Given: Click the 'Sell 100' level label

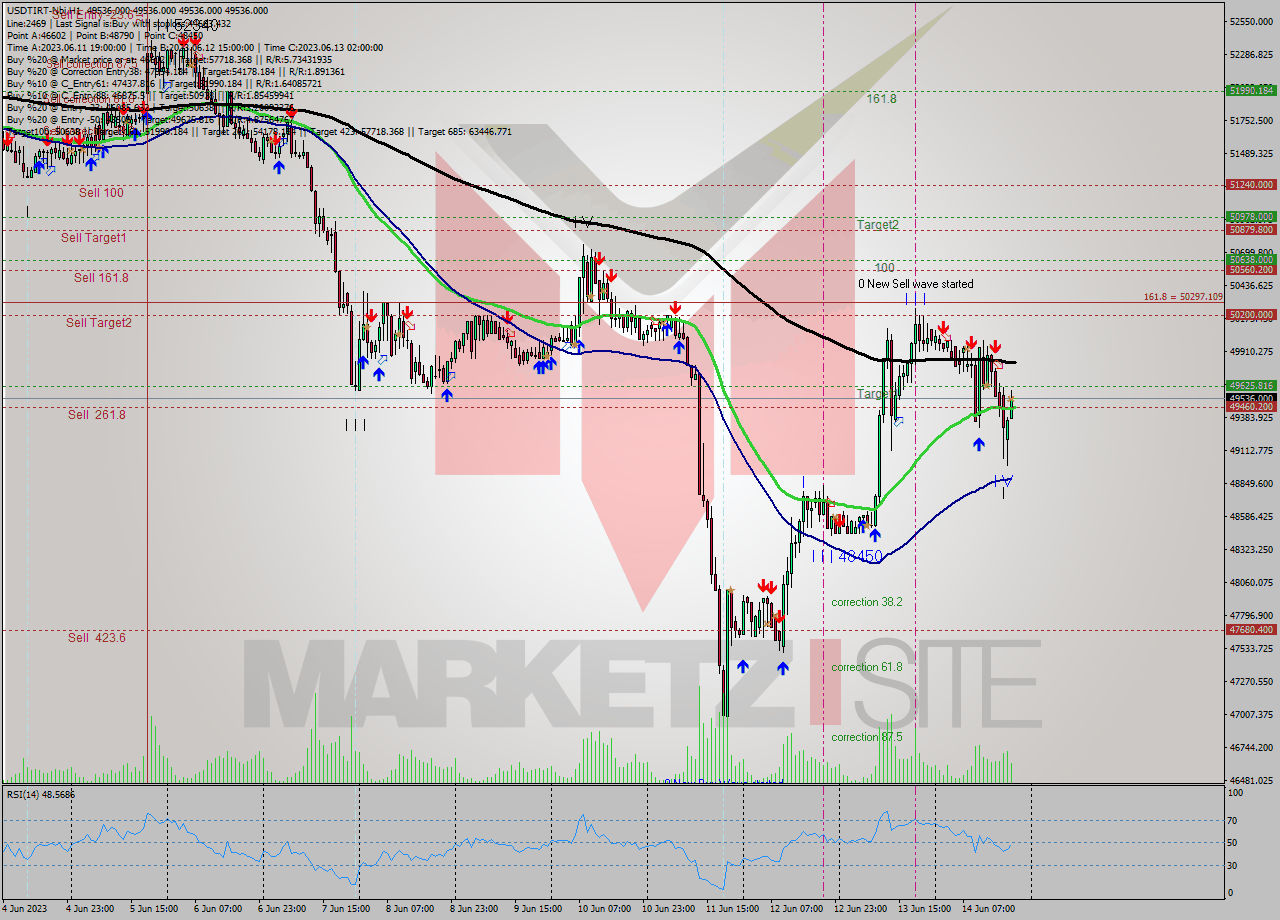Looking at the screenshot, I should 101,192.
